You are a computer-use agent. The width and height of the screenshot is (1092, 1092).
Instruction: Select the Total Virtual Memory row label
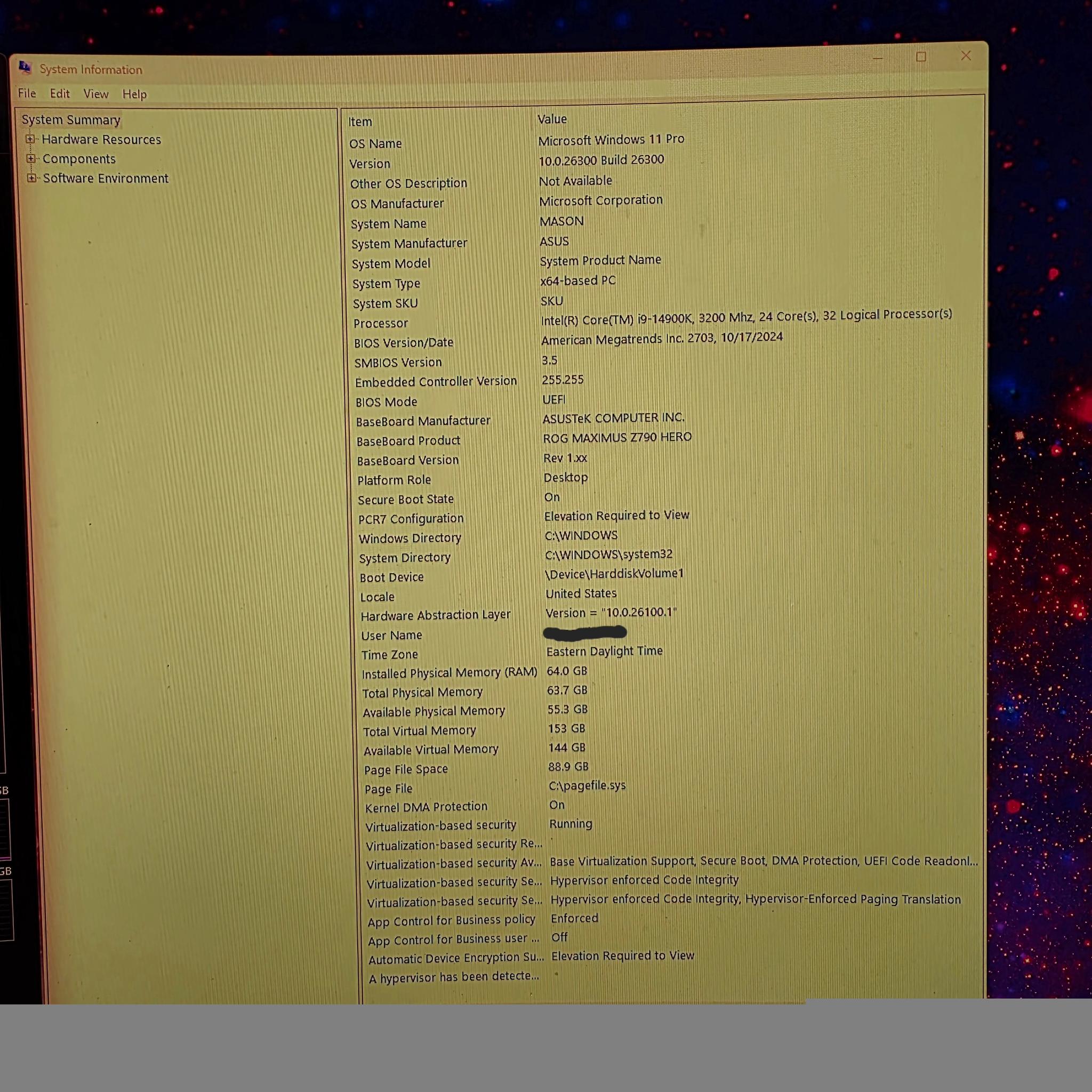pyautogui.click(x=420, y=731)
